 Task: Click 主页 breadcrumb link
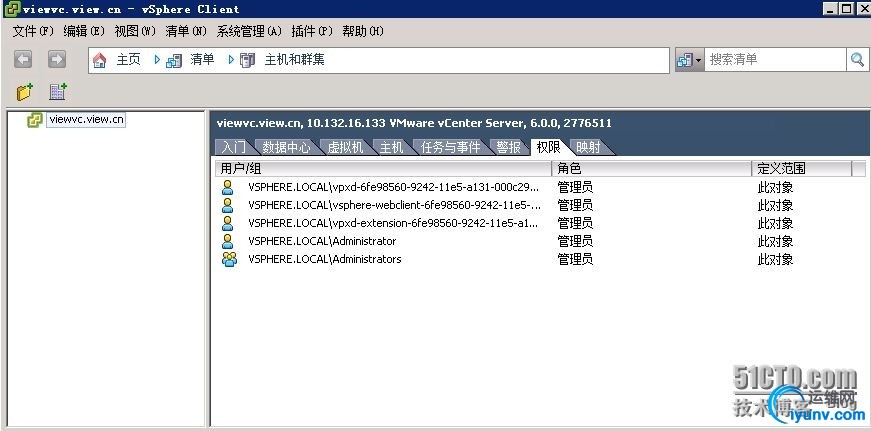128,59
